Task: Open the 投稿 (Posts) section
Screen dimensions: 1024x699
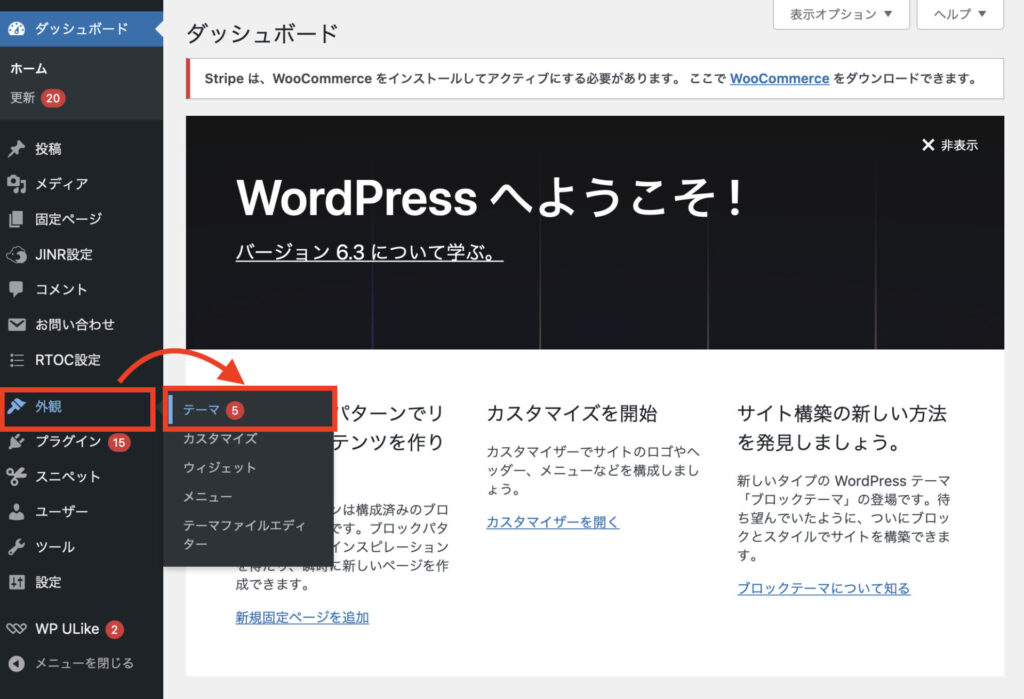Action: click(x=45, y=148)
